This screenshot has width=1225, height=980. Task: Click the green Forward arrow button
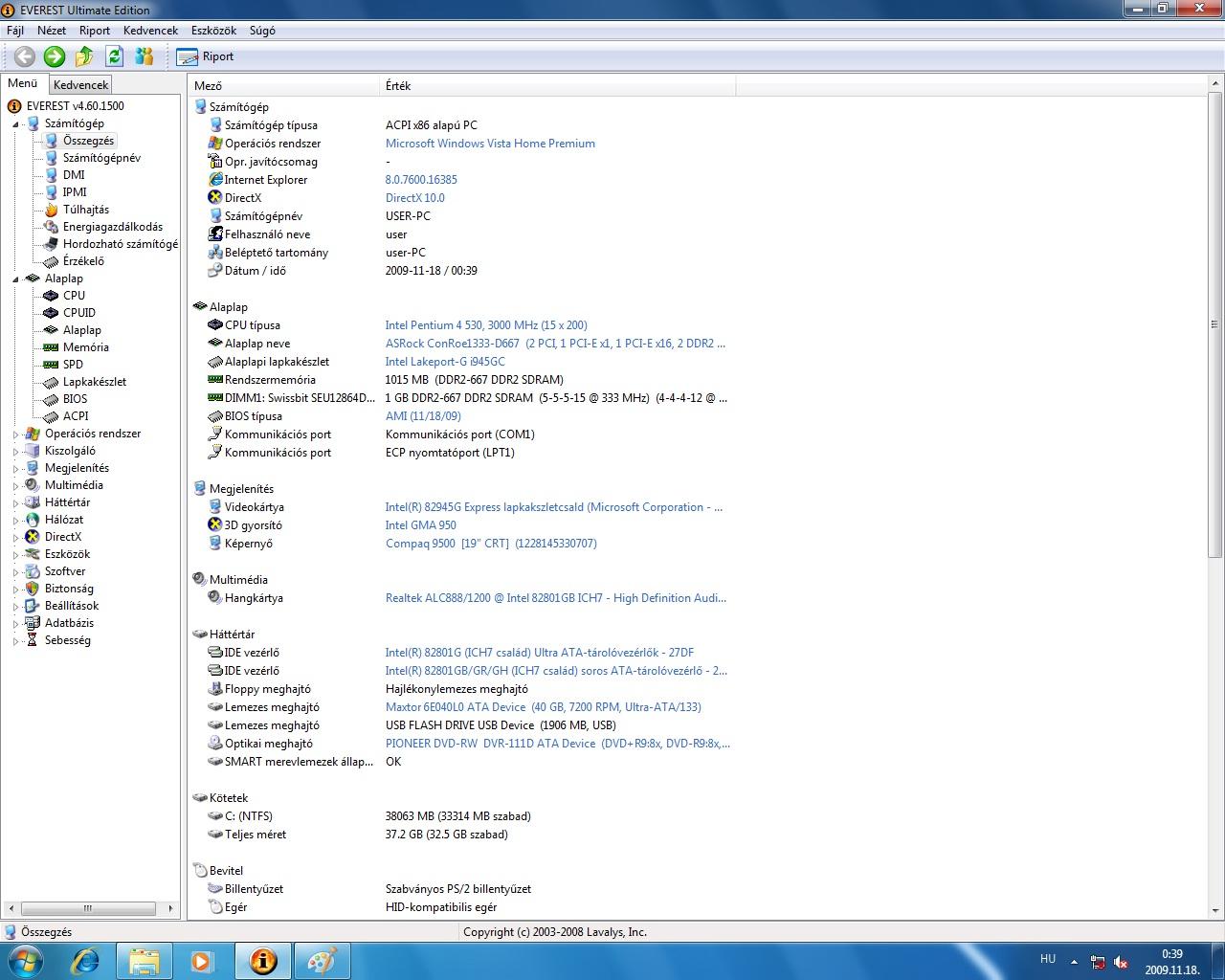point(55,56)
